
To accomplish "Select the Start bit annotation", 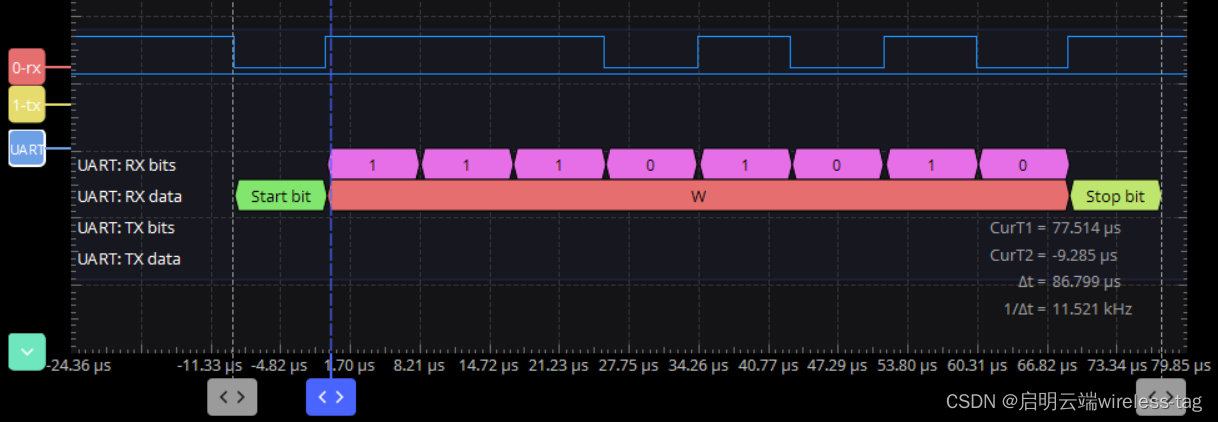I will point(281,196).
